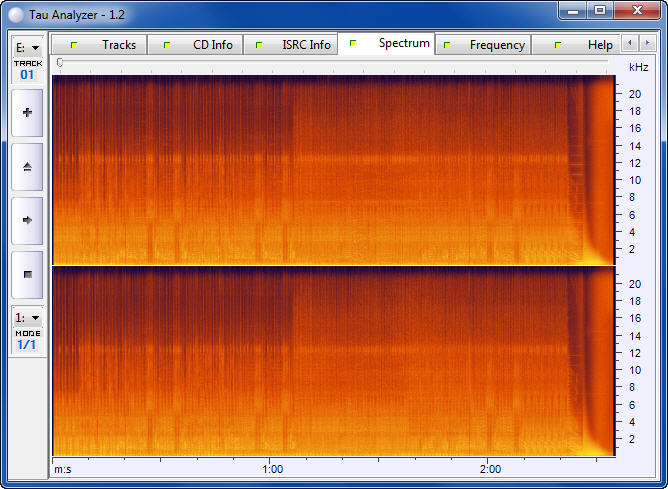Click the position slider handle above spectrogram
The image size is (668, 489).
60,63
